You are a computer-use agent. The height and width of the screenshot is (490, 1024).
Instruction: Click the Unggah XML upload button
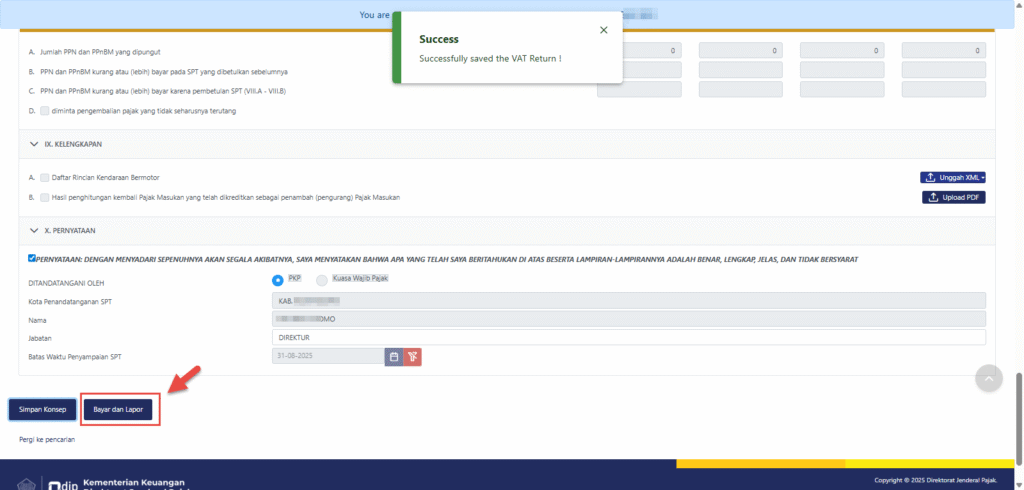coord(953,177)
